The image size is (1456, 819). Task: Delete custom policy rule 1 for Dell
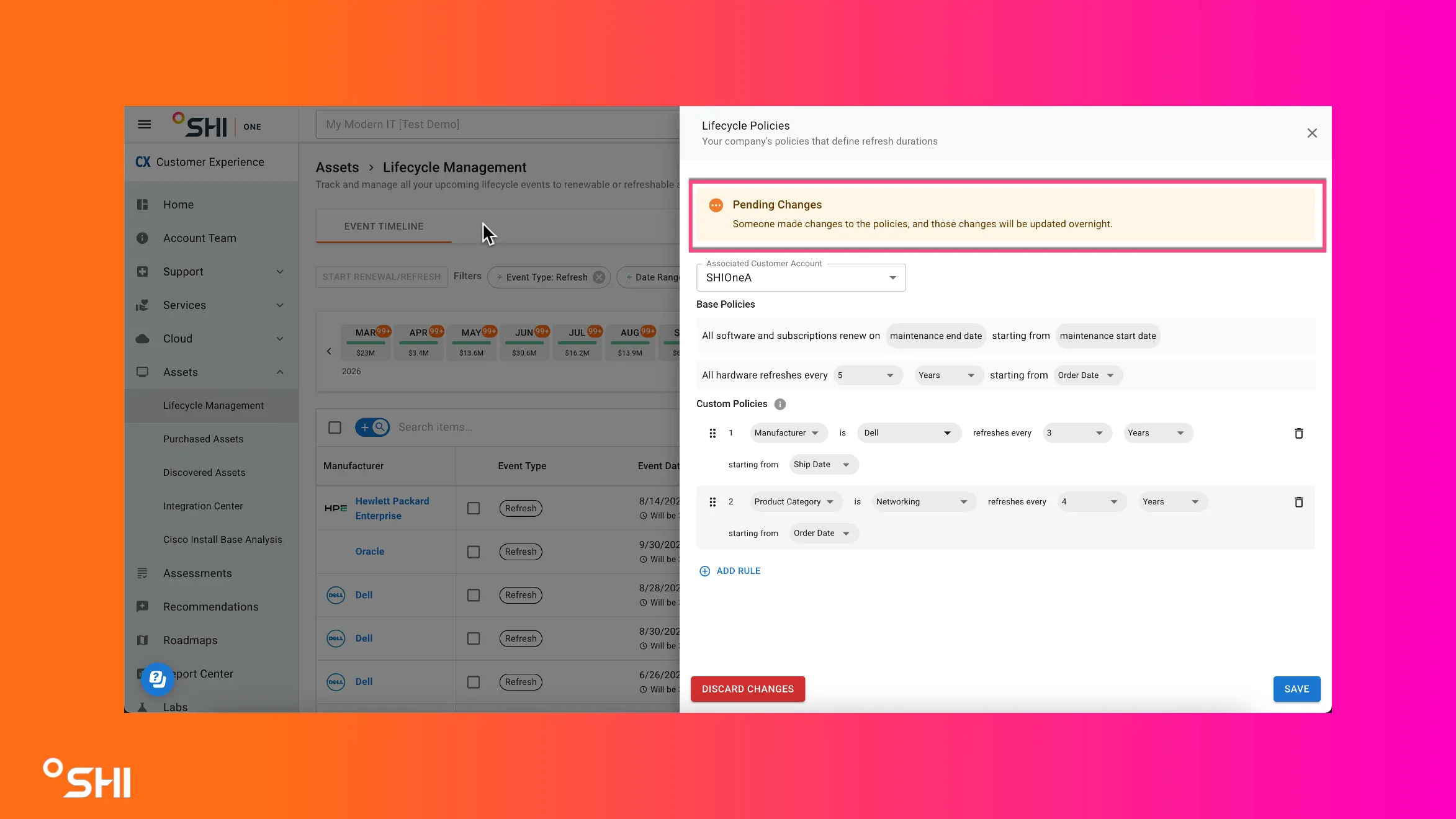(1298, 433)
